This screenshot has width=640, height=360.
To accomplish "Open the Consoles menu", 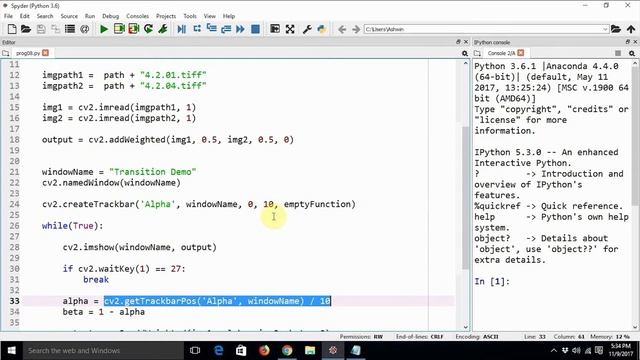I will pyautogui.click(x=137, y=16).
